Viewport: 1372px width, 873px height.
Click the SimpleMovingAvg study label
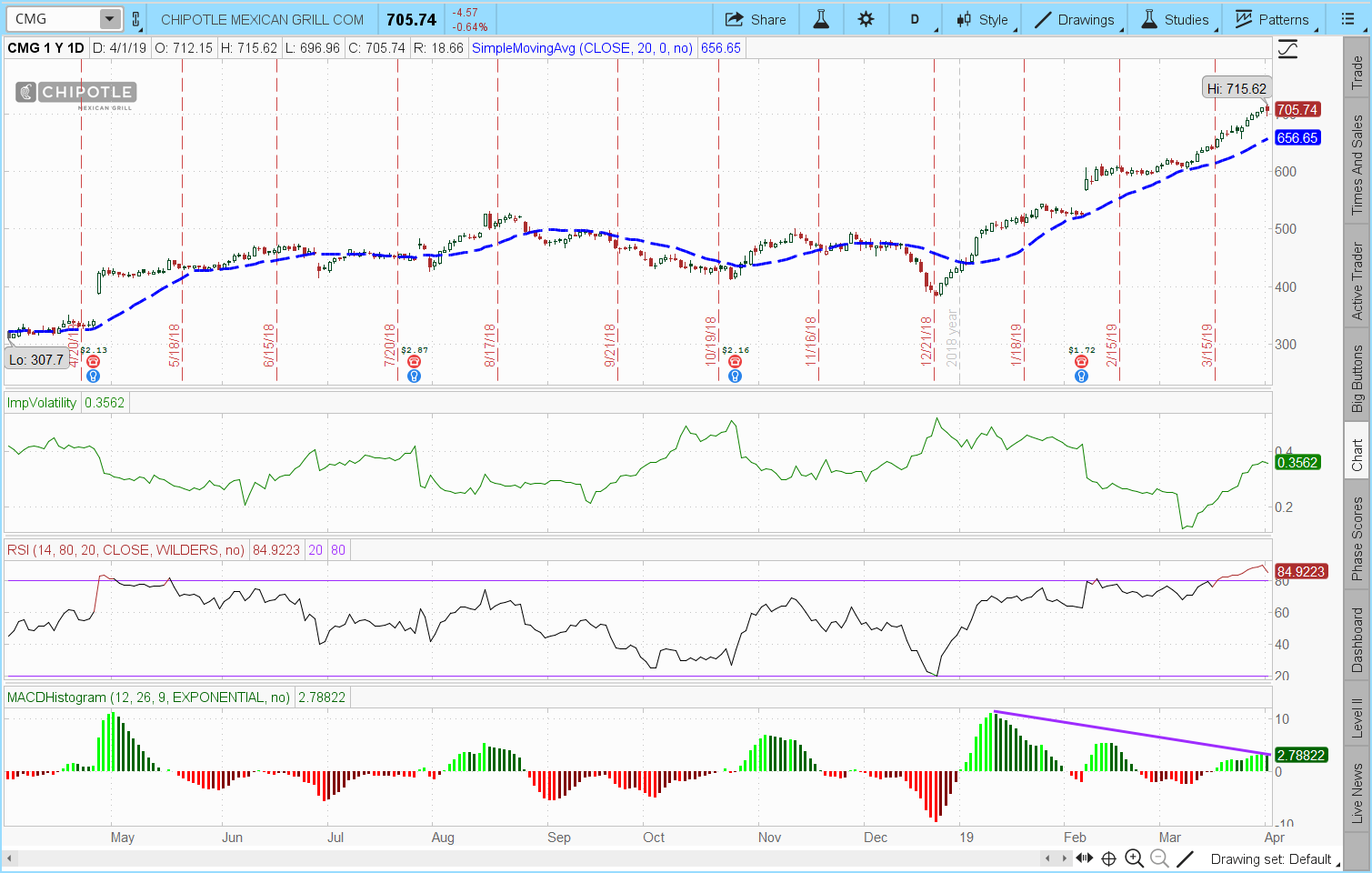point(582,48)
